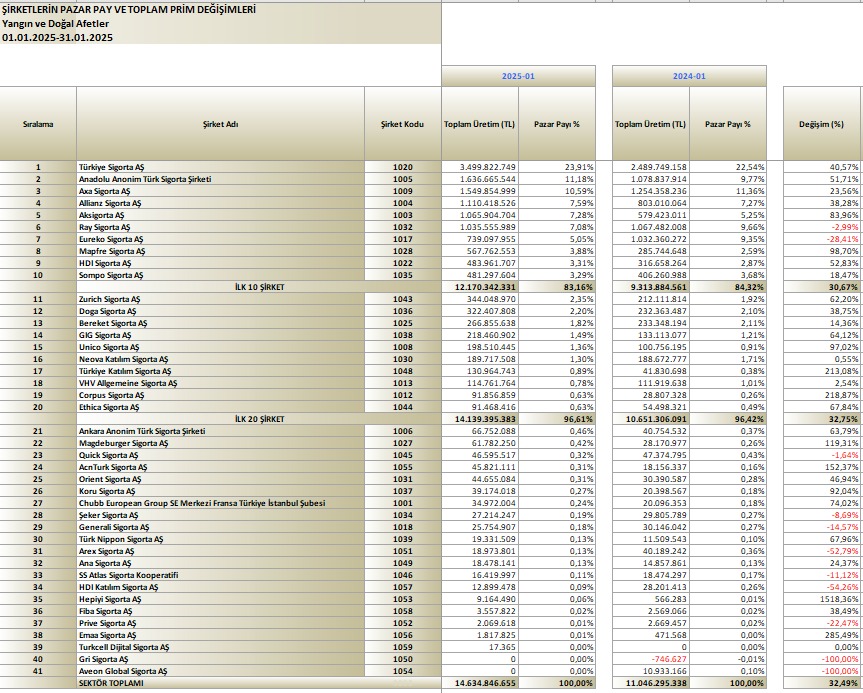
Task: Select the "Prive Sigorta AŞ" cell
Action: pyautogui.click(x=220, y=624)
